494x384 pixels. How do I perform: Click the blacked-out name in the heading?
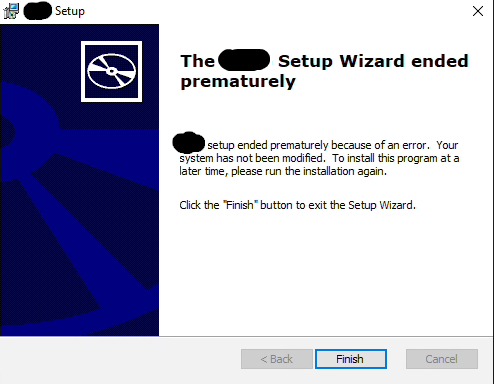pos(244,60)
